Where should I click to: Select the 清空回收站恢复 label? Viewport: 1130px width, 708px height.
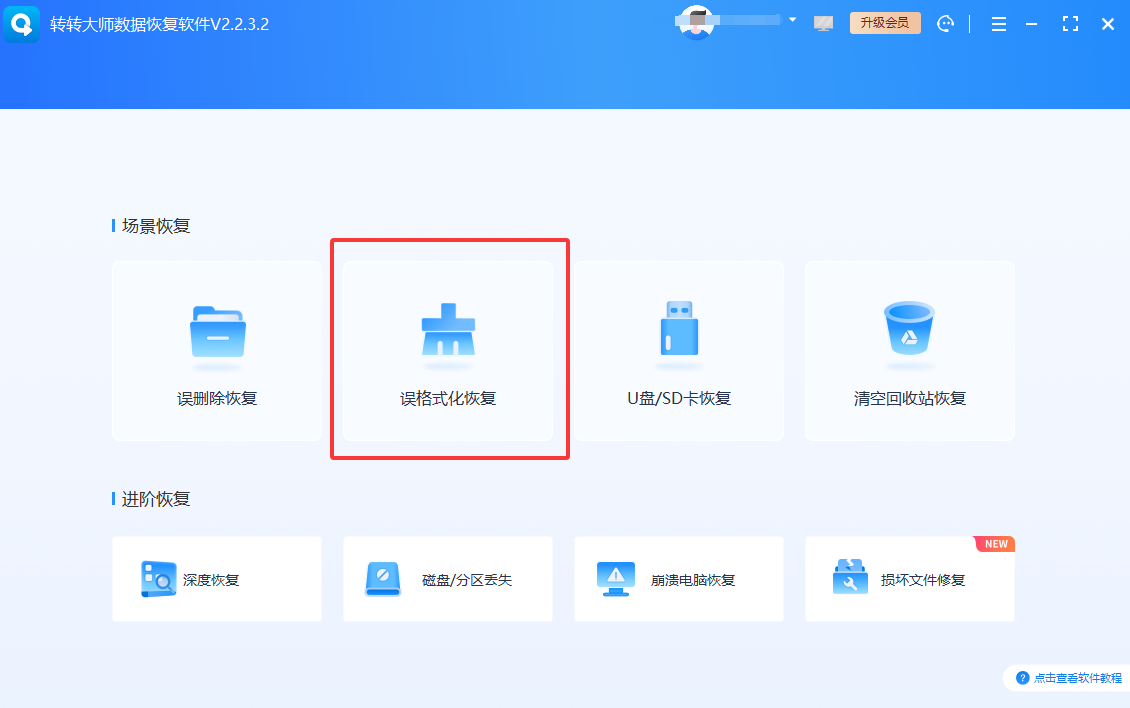[909, 398]
